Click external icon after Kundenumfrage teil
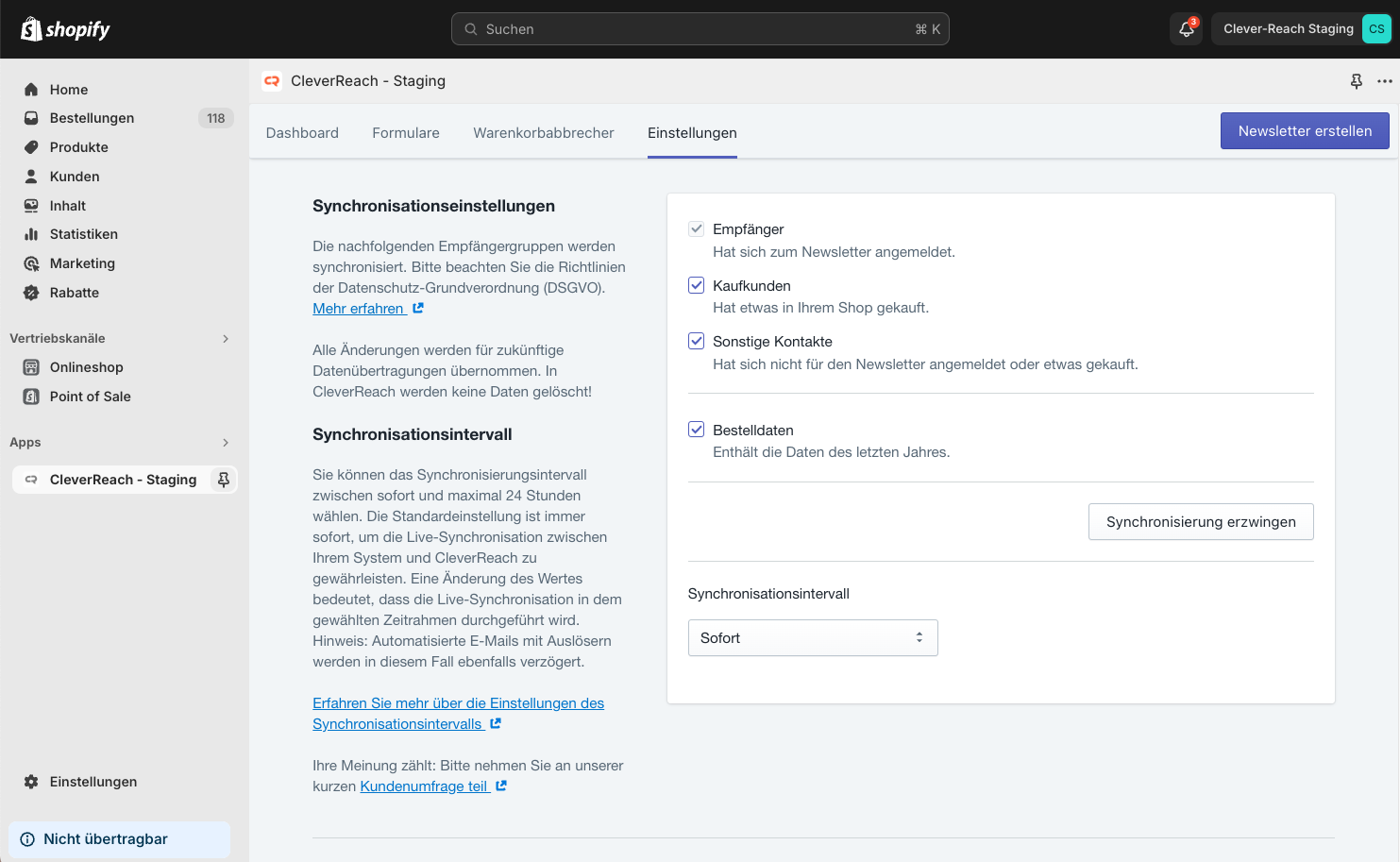Image resolution: width=1400 pixels, height=862 pixels. coord(501,786)
